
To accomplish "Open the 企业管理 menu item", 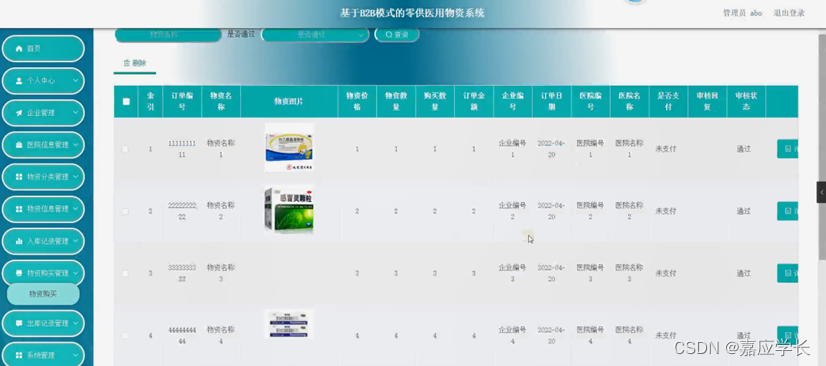I will point(43,113).
